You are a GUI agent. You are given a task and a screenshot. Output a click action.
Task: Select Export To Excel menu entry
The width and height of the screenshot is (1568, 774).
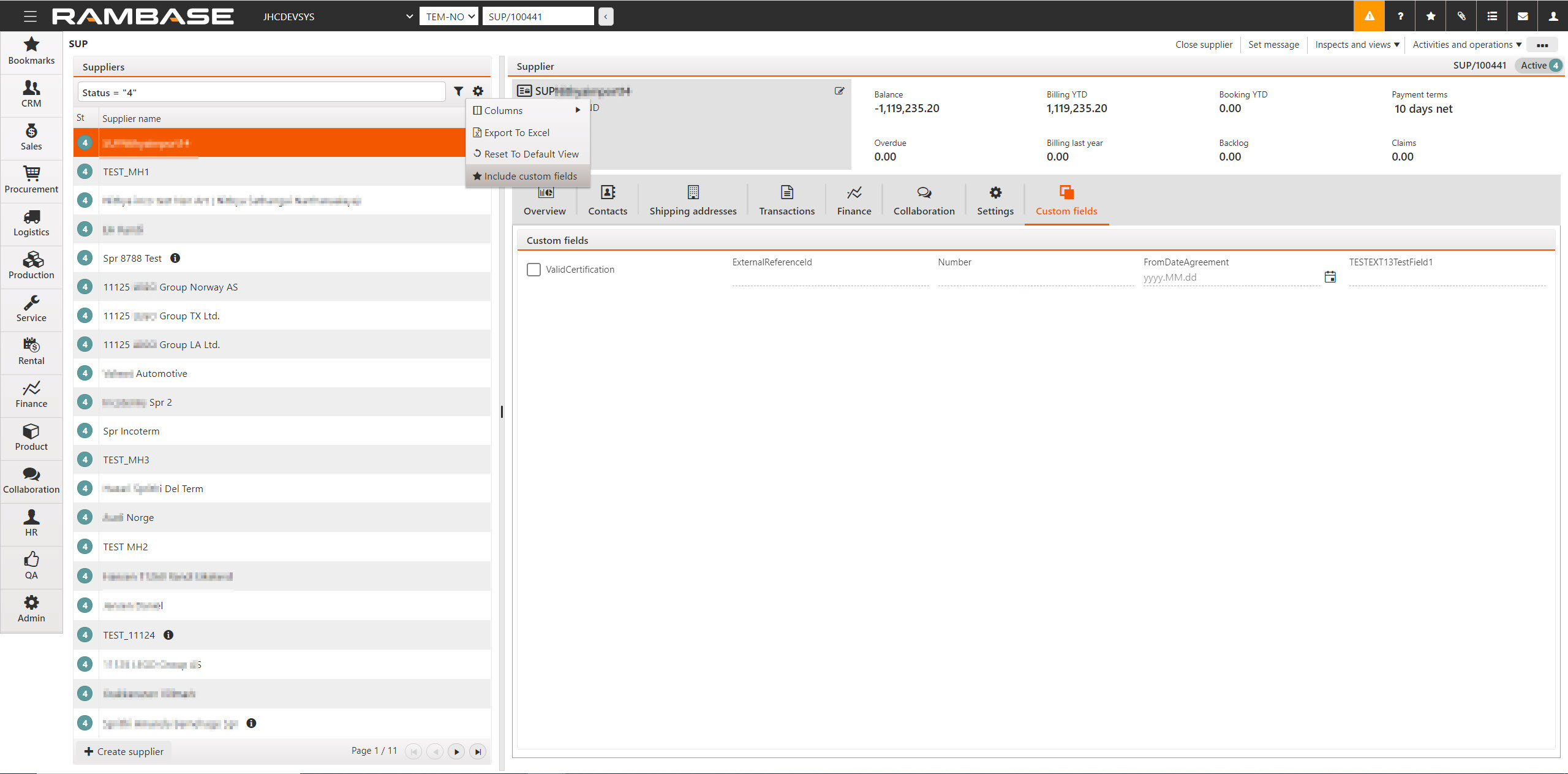pos(516,132)
